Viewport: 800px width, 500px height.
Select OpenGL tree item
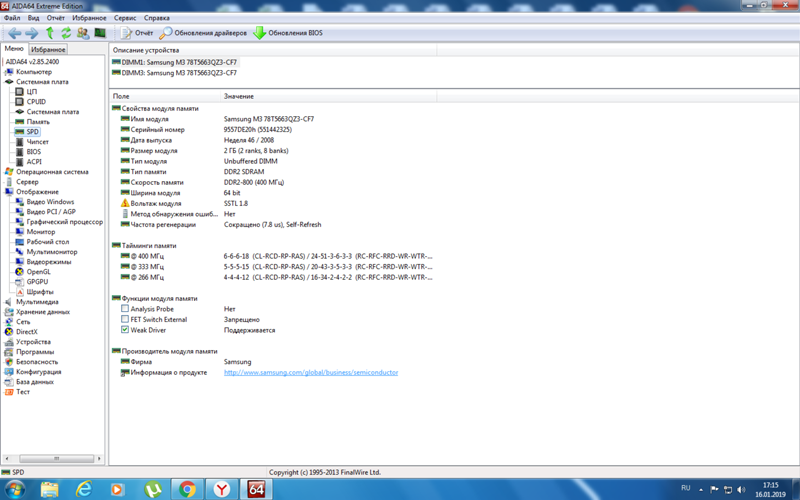38,272
